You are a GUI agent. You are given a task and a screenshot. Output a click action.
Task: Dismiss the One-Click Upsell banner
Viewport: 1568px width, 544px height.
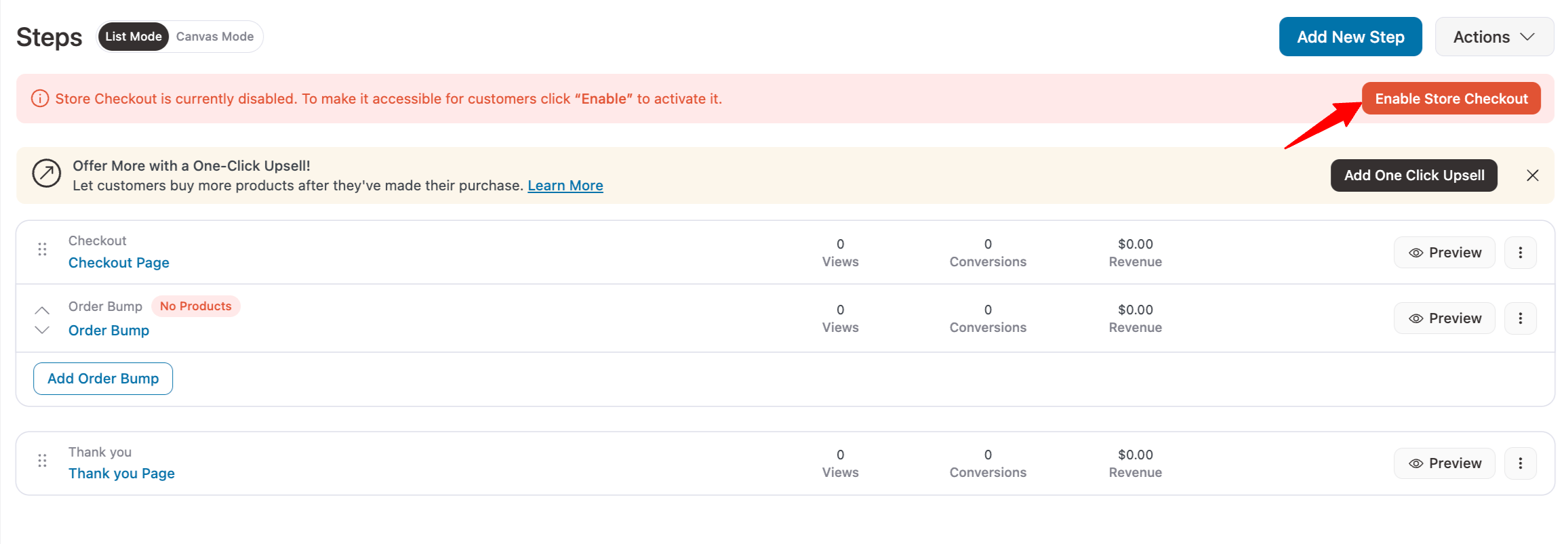(1533, 175)
